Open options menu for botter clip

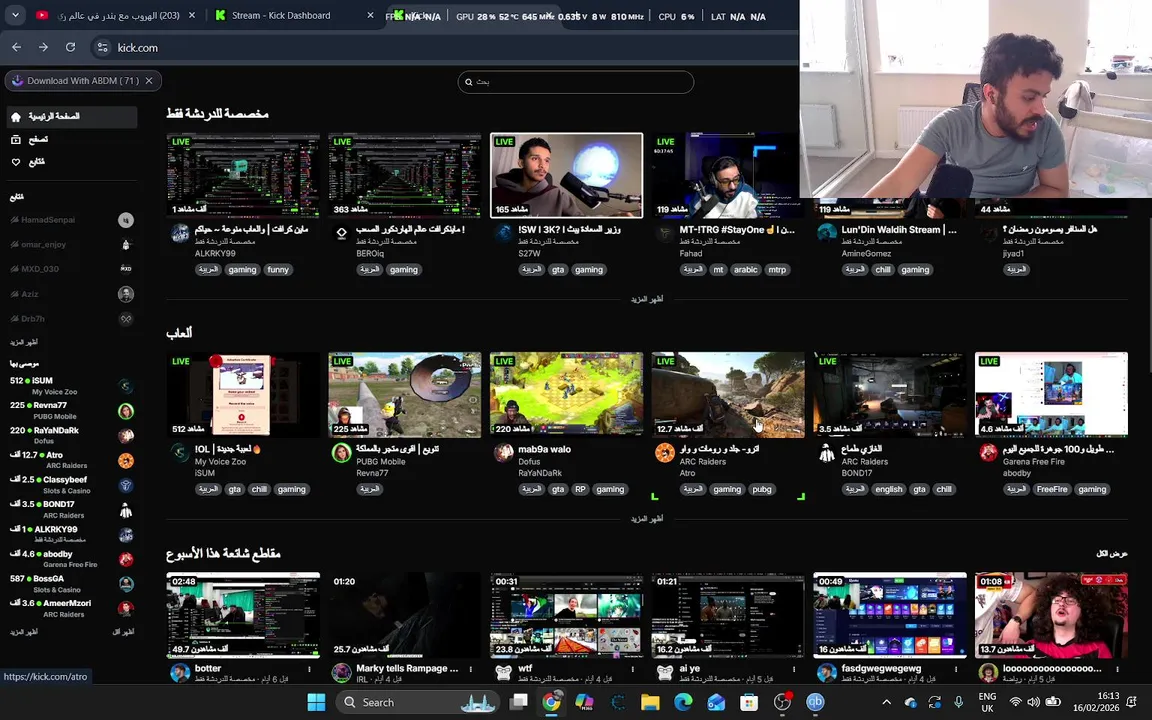(x=309, y=669)
